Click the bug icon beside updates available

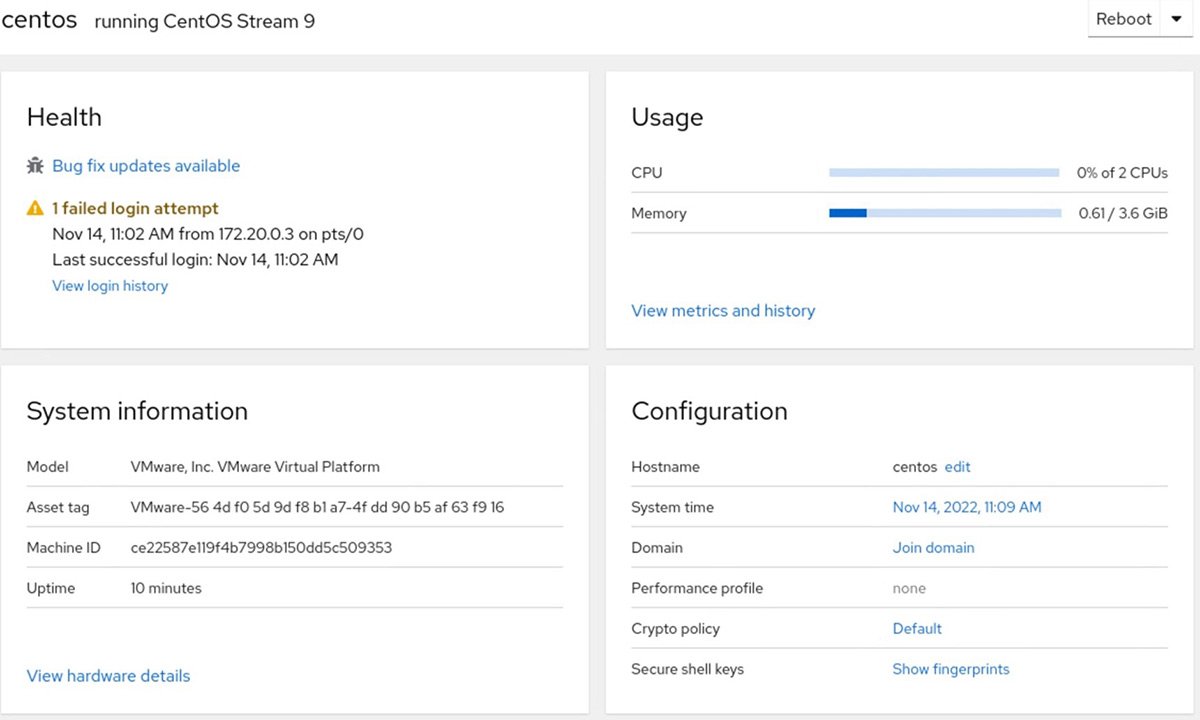(34, 165)
